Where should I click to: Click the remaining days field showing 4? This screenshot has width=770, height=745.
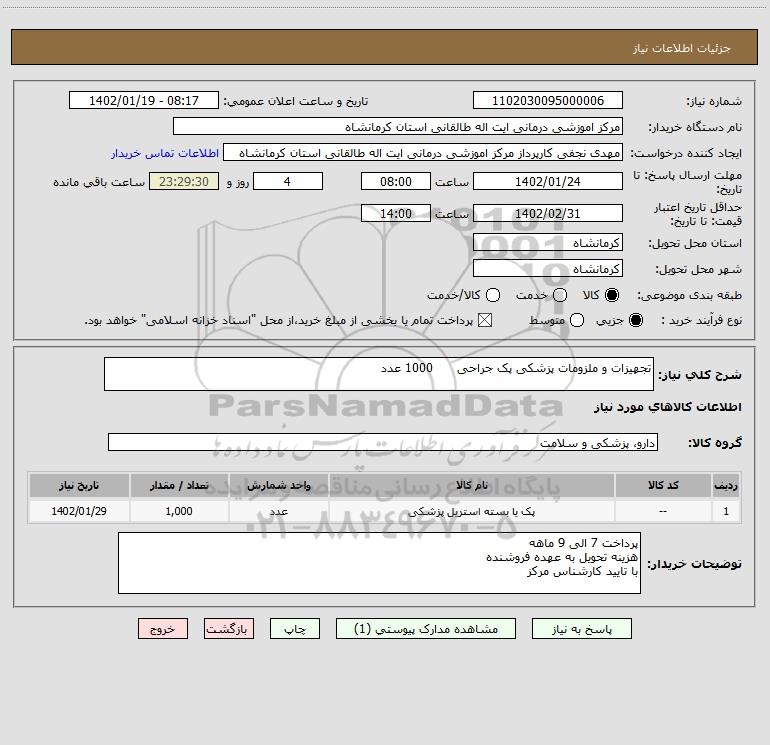pyautogui.click(x=288, y=181)
